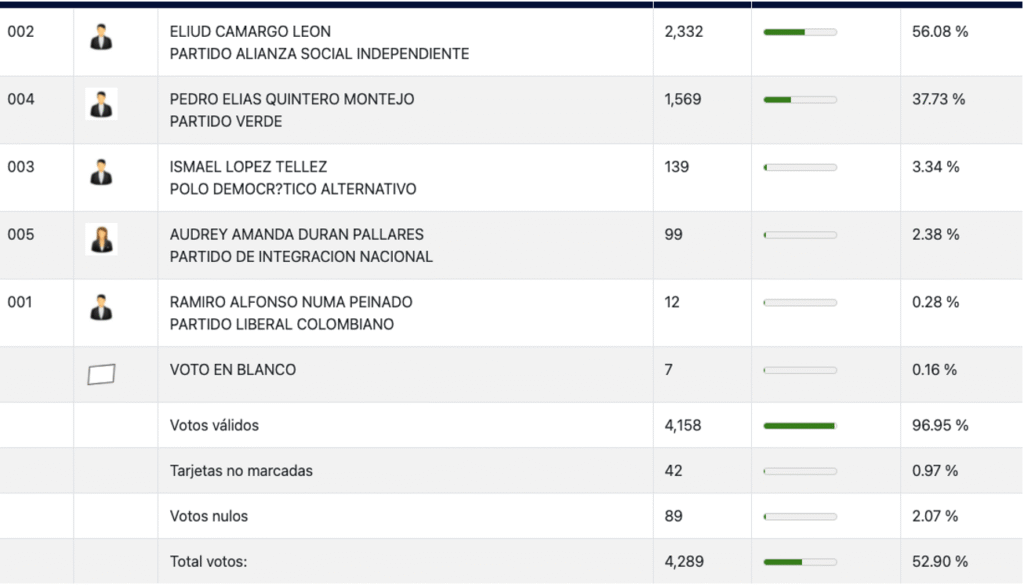
Task: Select the AUDREY AMANDA DURAN PALLARES name
Action: (297, 235)
